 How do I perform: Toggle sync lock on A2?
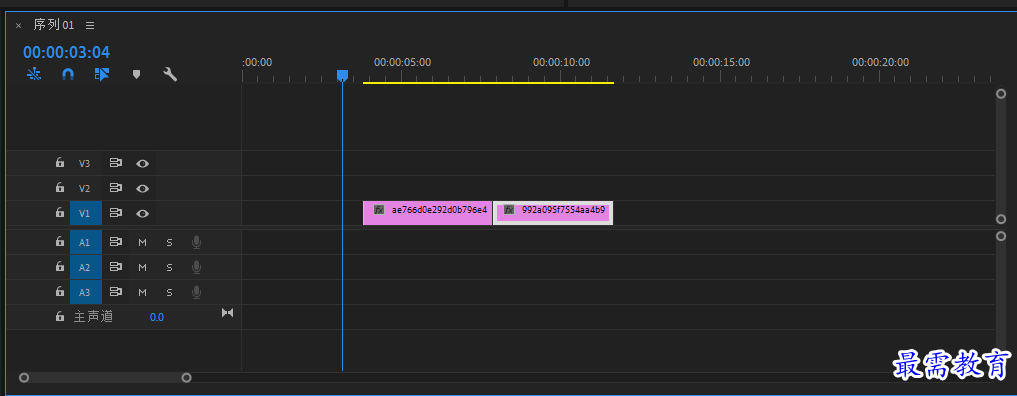point(115,267)
